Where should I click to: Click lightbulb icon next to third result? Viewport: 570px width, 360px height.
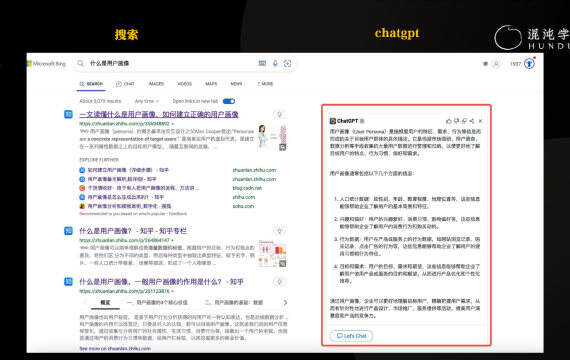click(x=279, y=282)
